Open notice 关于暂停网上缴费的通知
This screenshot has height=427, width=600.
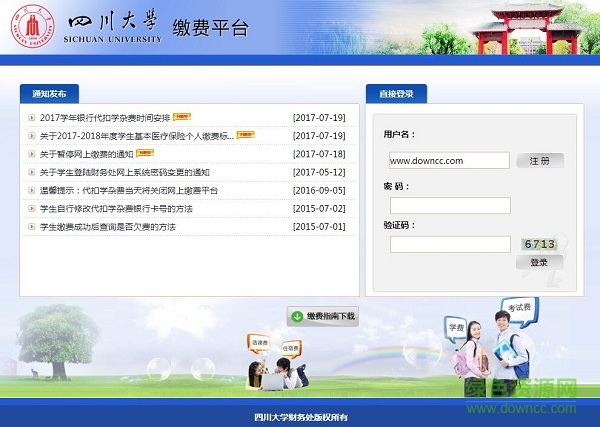pos(86,154)
